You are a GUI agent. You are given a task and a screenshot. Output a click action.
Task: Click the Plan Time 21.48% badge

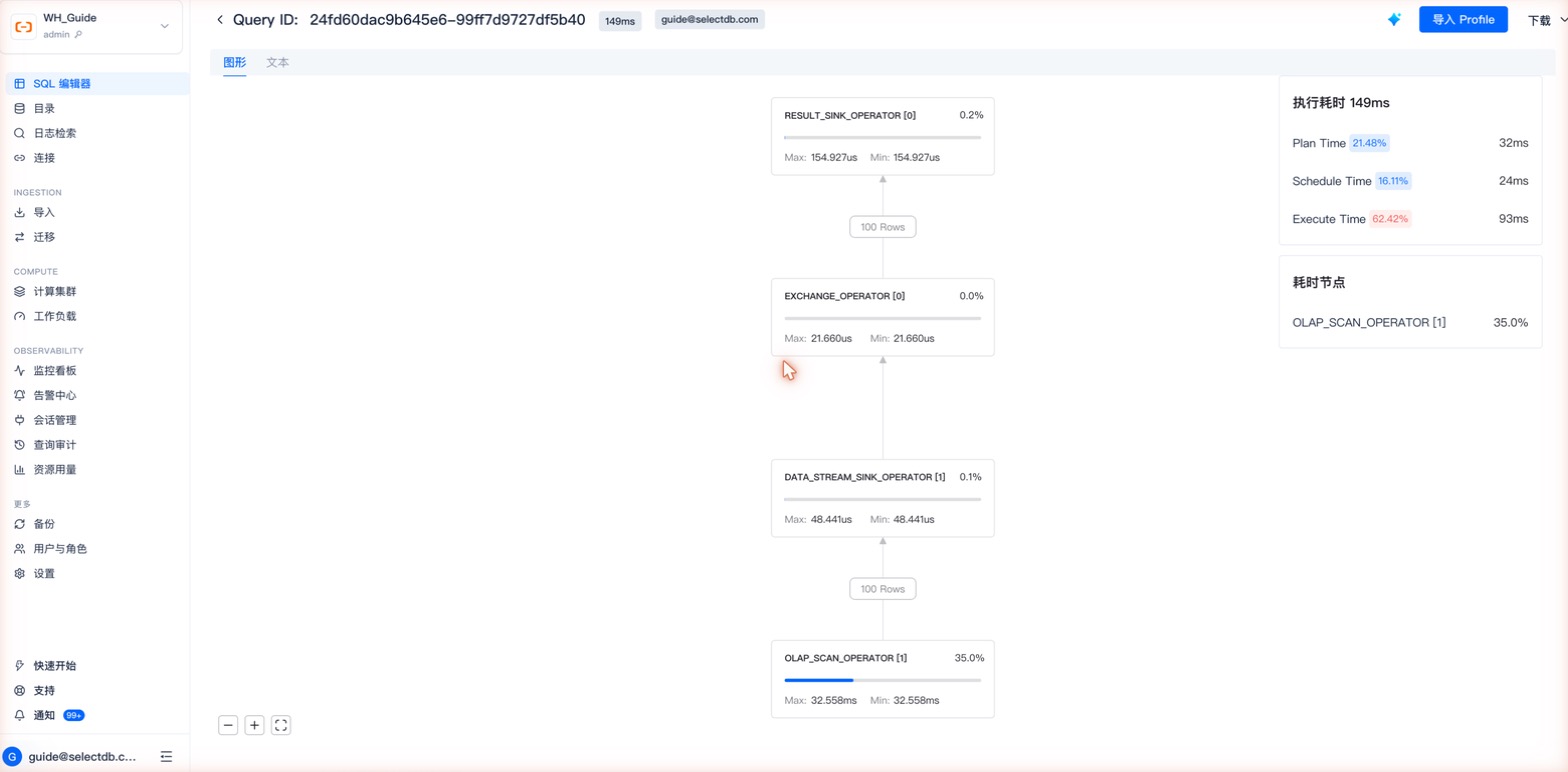(x=1369, y=143)
